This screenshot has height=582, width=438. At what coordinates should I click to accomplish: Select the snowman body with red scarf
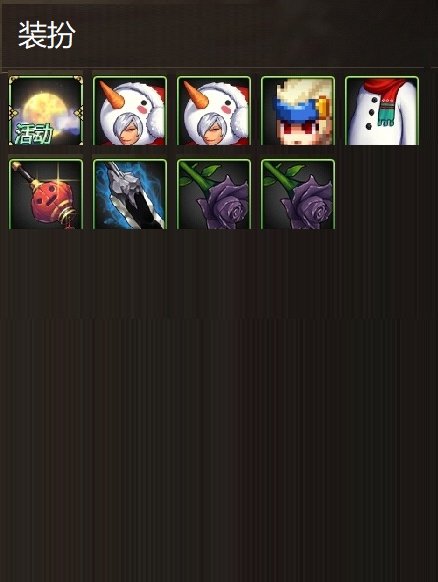[382, 111]
